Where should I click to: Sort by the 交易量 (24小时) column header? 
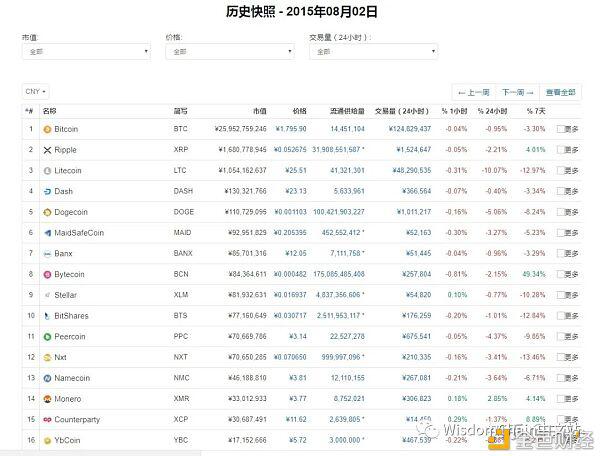(x=401, y=111)
